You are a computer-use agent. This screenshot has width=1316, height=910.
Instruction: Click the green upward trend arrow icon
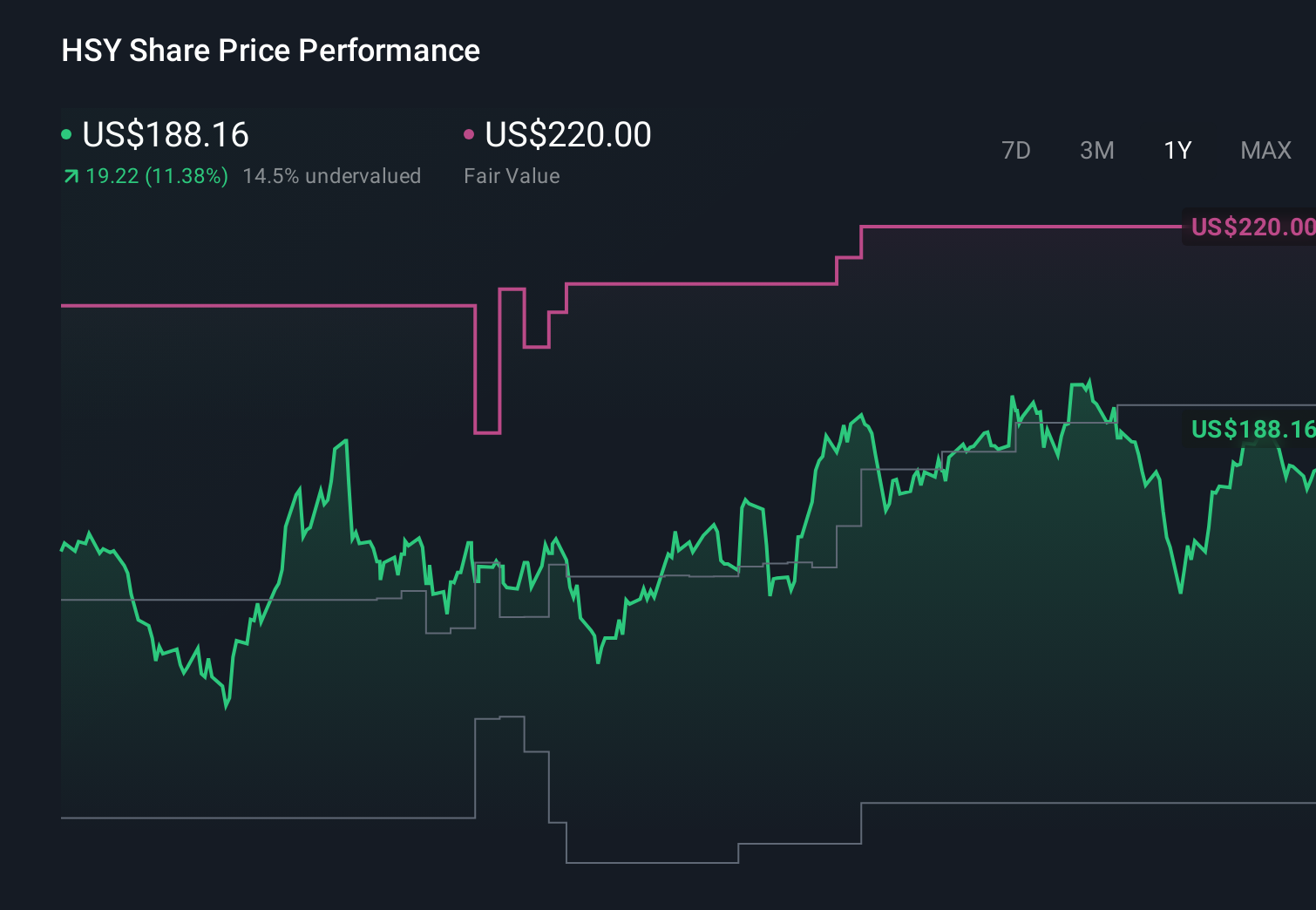pyautogui.click(x=70, y=175)
